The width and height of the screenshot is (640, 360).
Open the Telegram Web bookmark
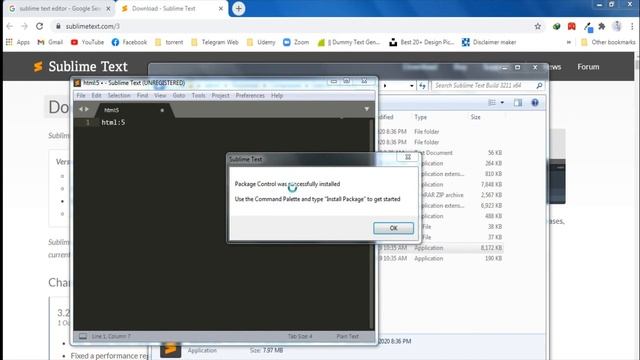tap(215, 42)
